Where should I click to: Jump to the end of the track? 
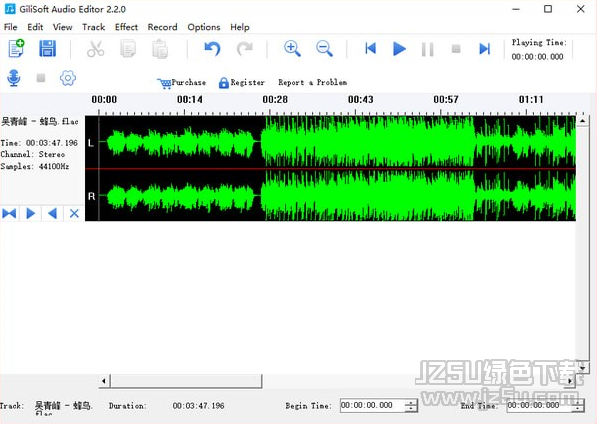click(x=484, y=49)
